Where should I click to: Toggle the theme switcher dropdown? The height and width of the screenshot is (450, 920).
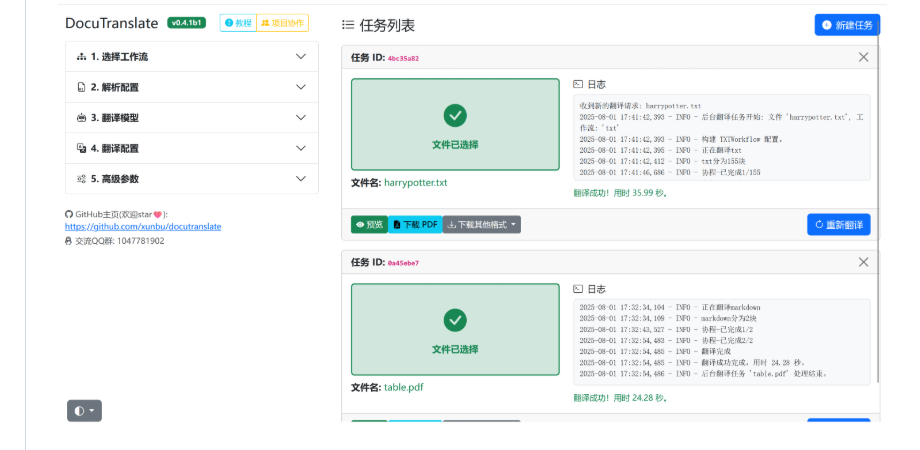[x=84, y=410]
